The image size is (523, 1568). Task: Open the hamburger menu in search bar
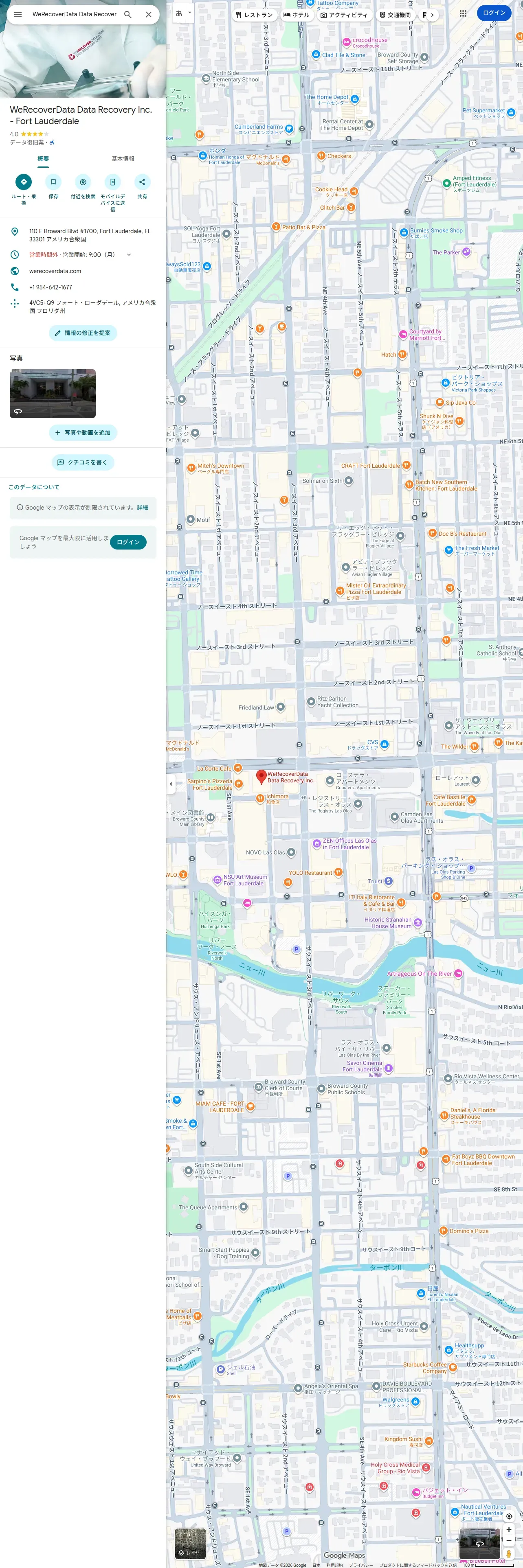tap(18, 15)
